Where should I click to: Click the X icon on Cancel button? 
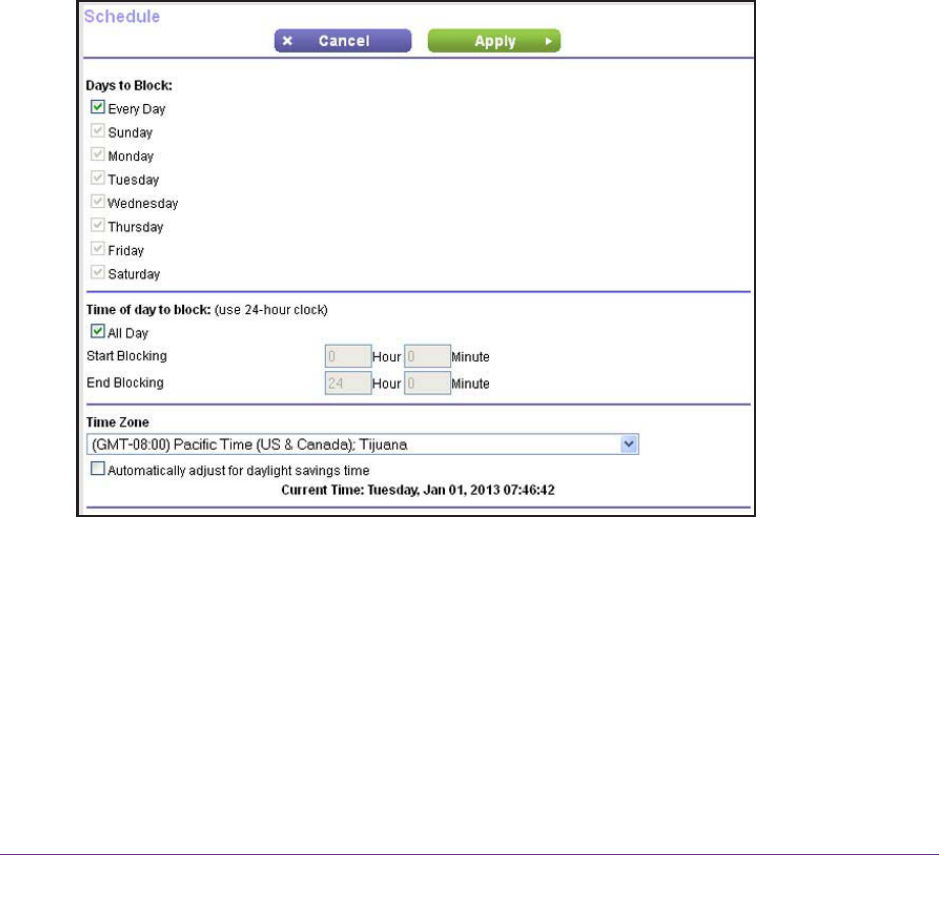pyautogui.click(x=287, y=41)
